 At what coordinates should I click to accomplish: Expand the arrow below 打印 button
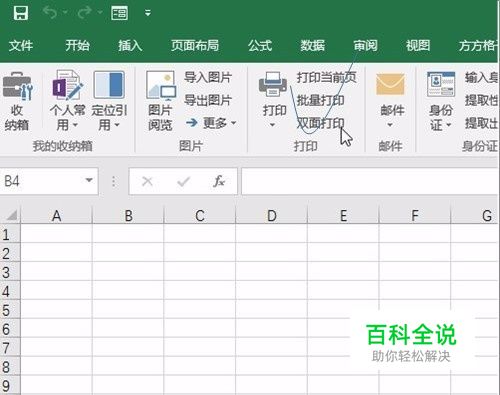tap(272, 125)
